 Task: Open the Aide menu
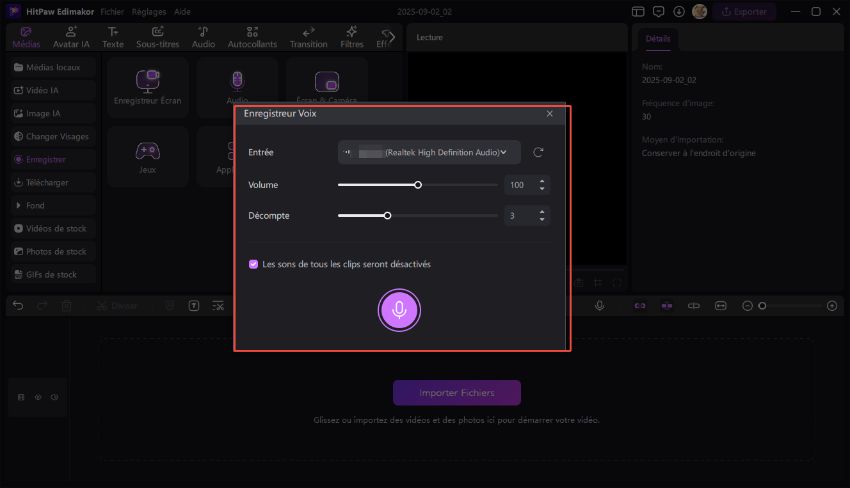click(x=182, y=11)
